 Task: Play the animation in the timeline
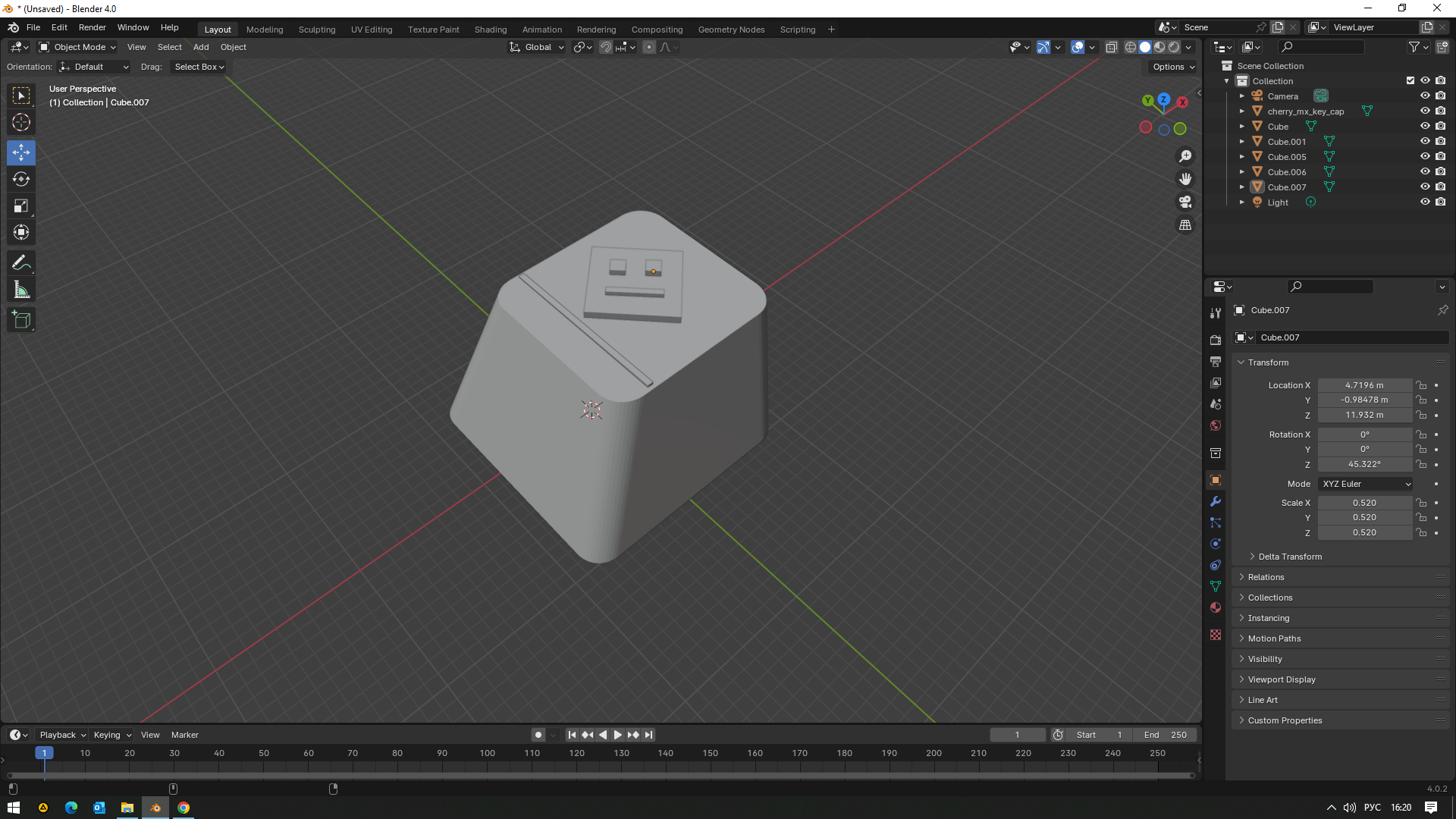tap(617, 735)
